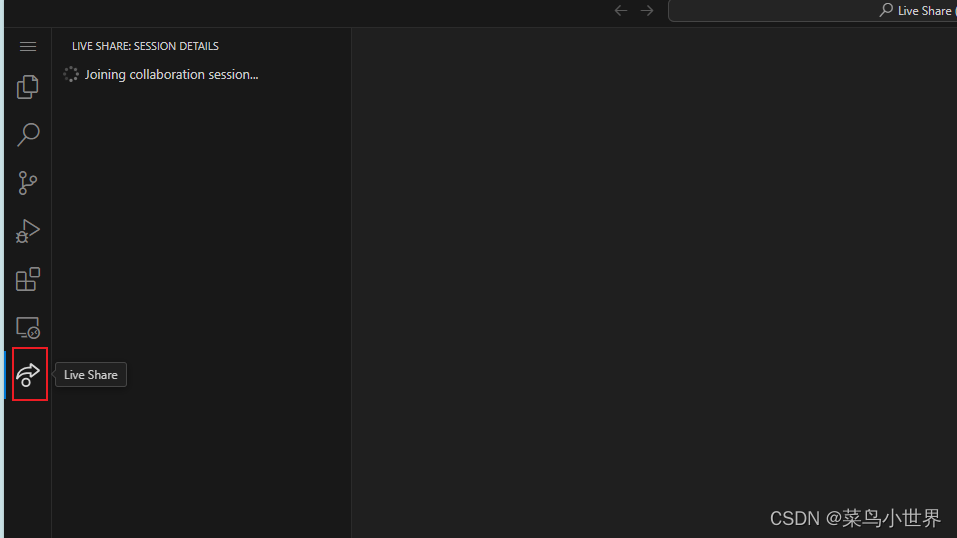Open the Source Control view
The image size is (957, 538).
pos(27,183)
